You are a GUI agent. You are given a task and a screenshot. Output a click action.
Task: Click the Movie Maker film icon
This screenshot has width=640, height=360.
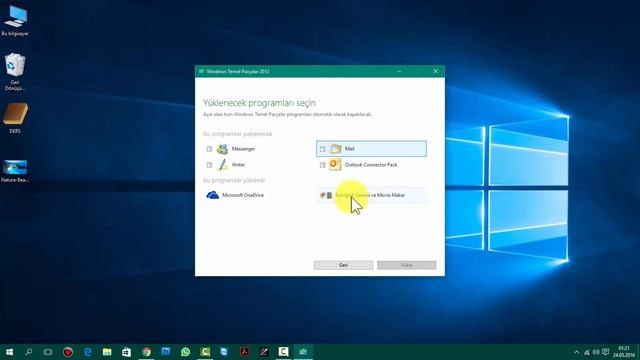329,196
